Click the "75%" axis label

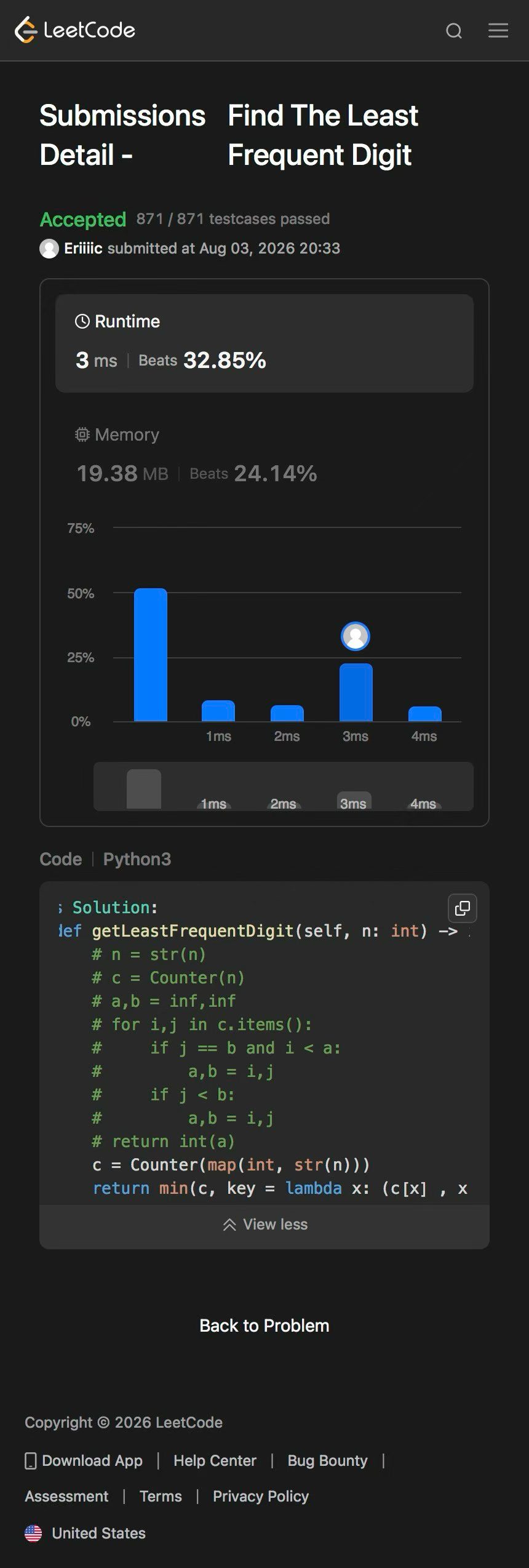tap(81, 528)
